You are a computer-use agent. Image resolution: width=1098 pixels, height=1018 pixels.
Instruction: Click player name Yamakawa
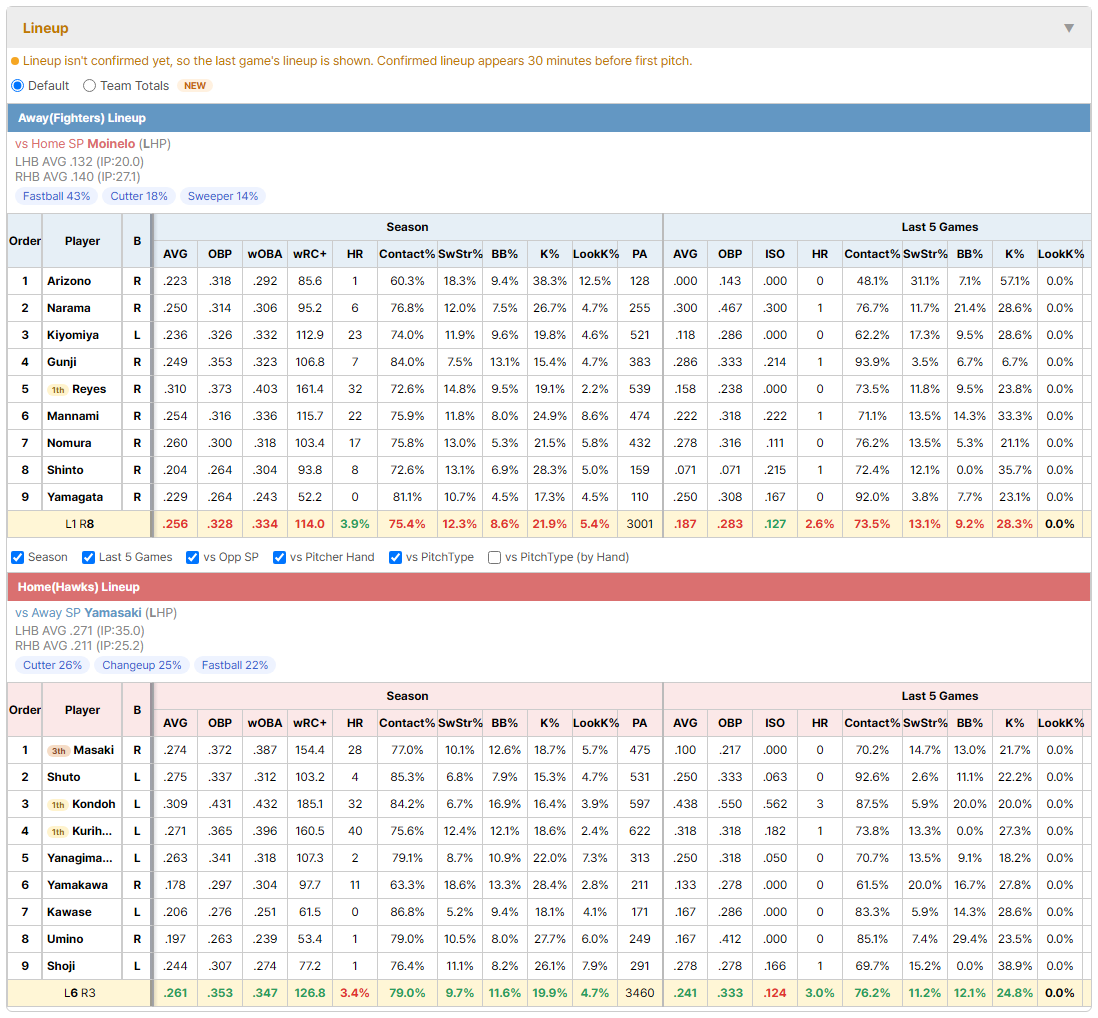click(77, 885)
